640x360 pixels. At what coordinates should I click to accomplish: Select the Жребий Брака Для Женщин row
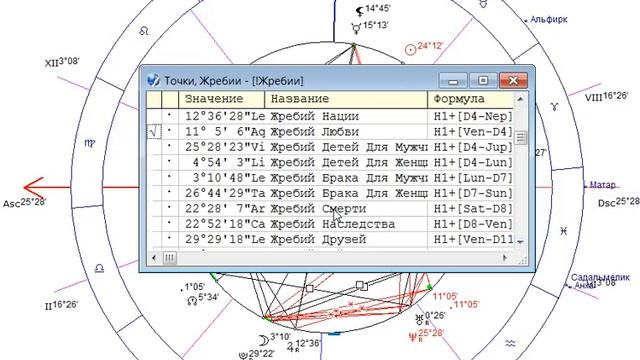(x=330, y=193)
